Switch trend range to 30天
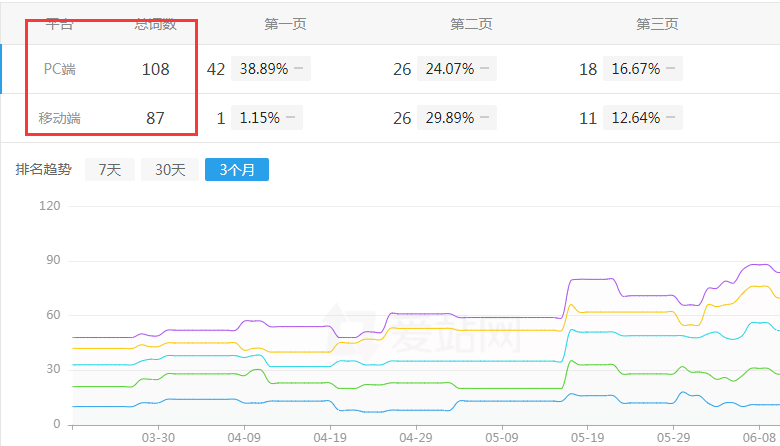 [170, 170]
